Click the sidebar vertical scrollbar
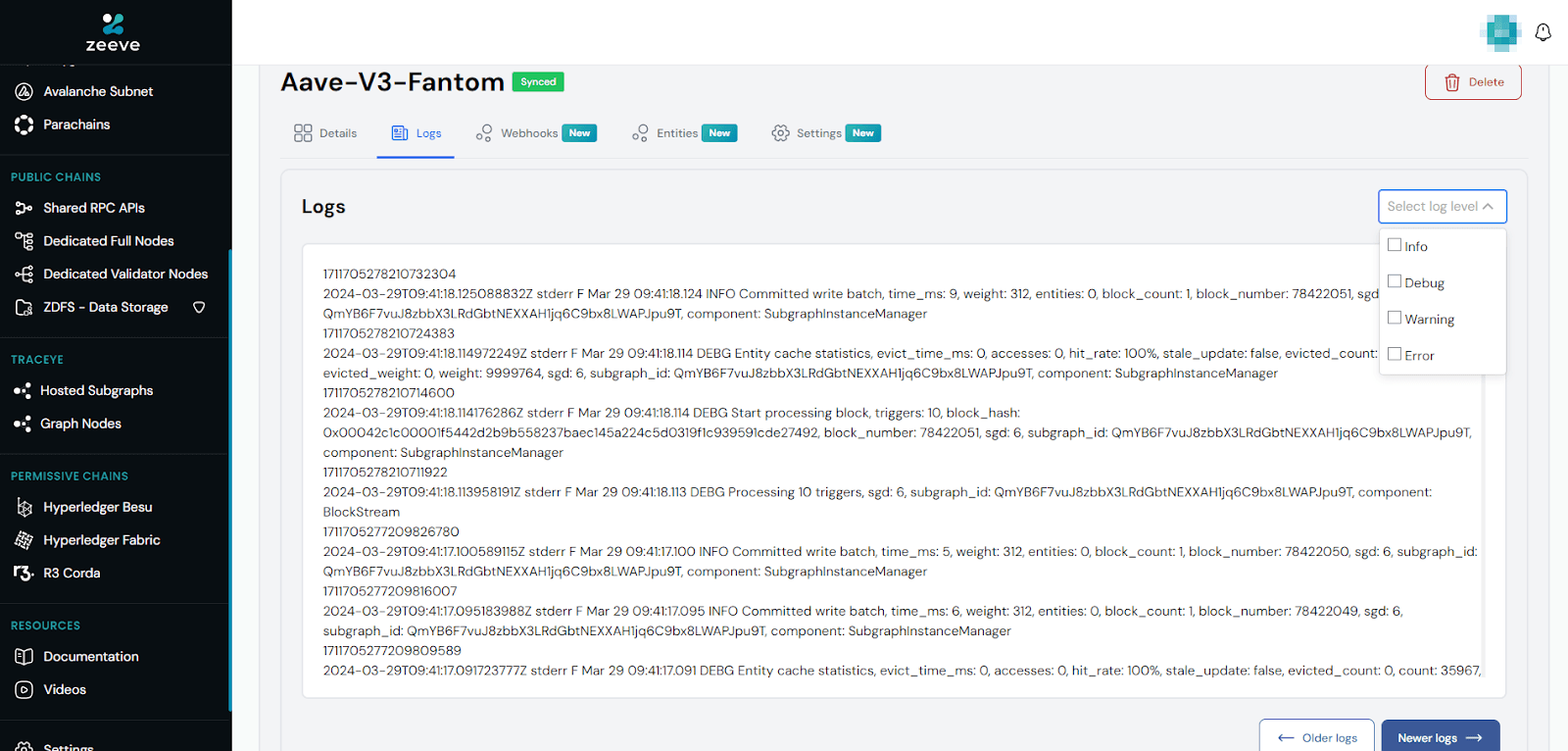Viewport: 1568px width, 751px height. (x=230, y=480)
